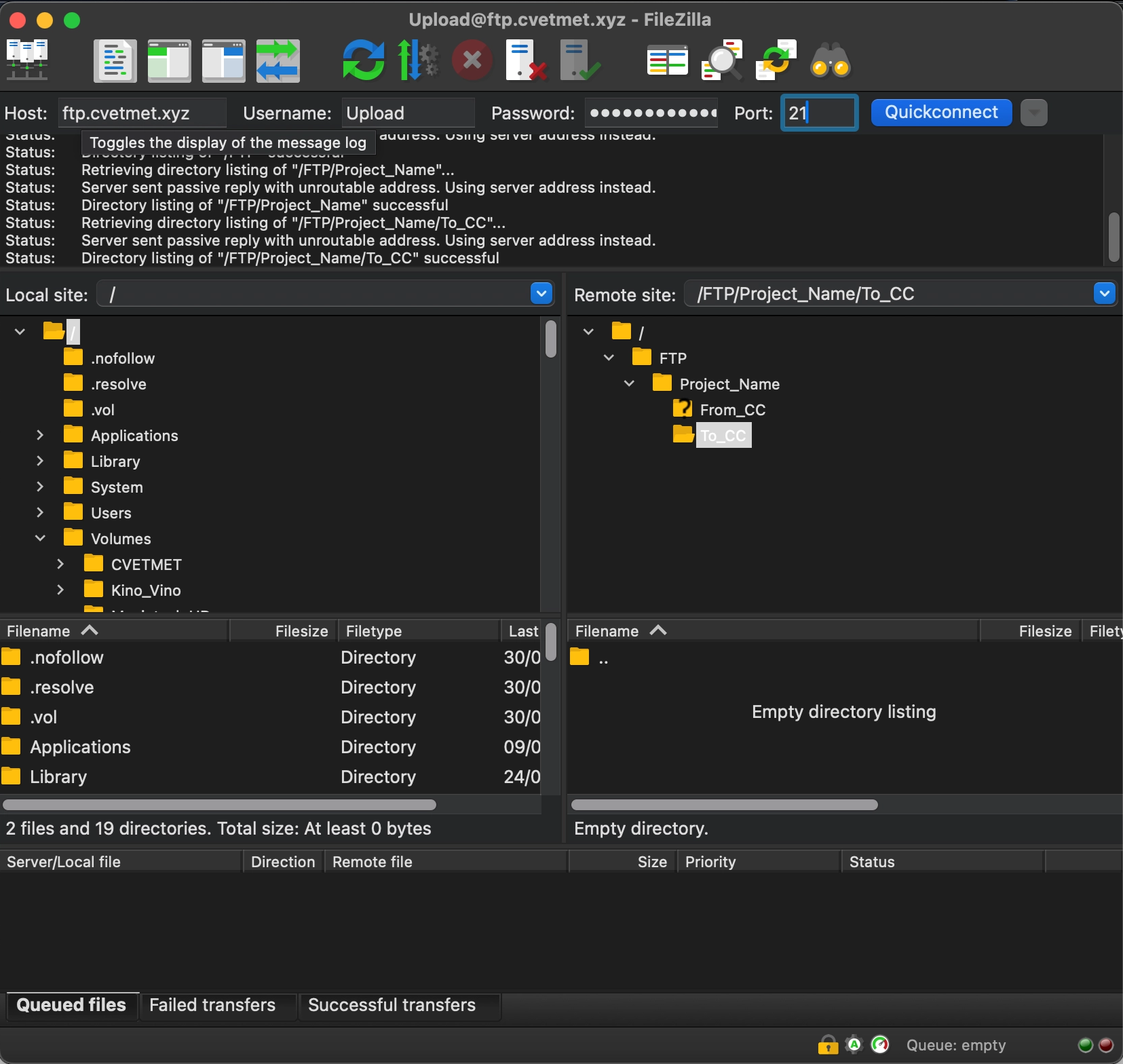This screenshot has height=1064, width=1123.
Task: Toggle directory comparison (magnifier icon)
Action: [x=721, y=60]
